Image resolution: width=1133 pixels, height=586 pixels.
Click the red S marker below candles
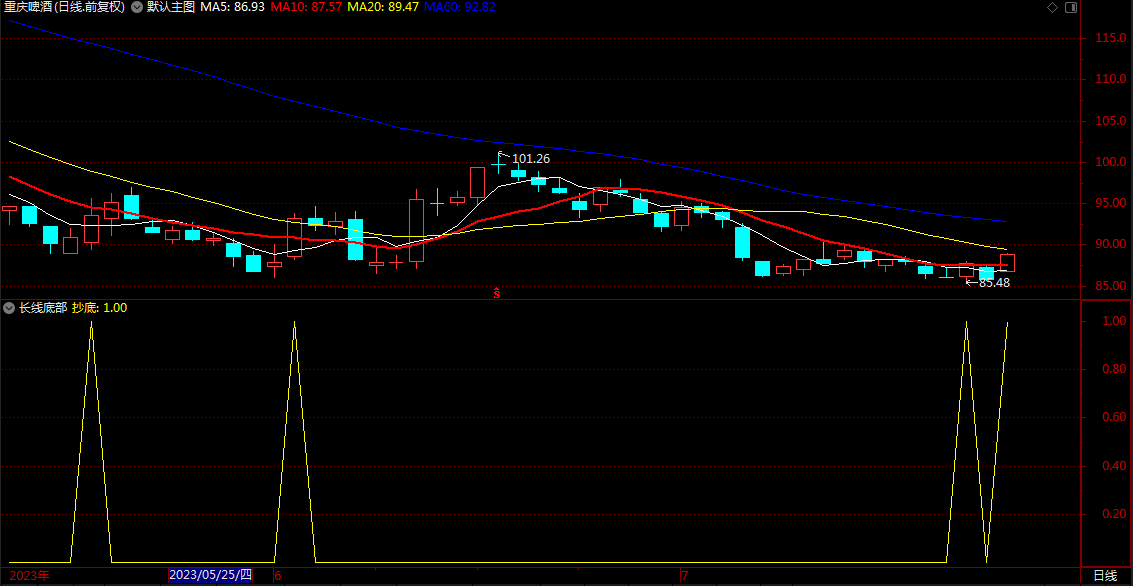[497, 293]
